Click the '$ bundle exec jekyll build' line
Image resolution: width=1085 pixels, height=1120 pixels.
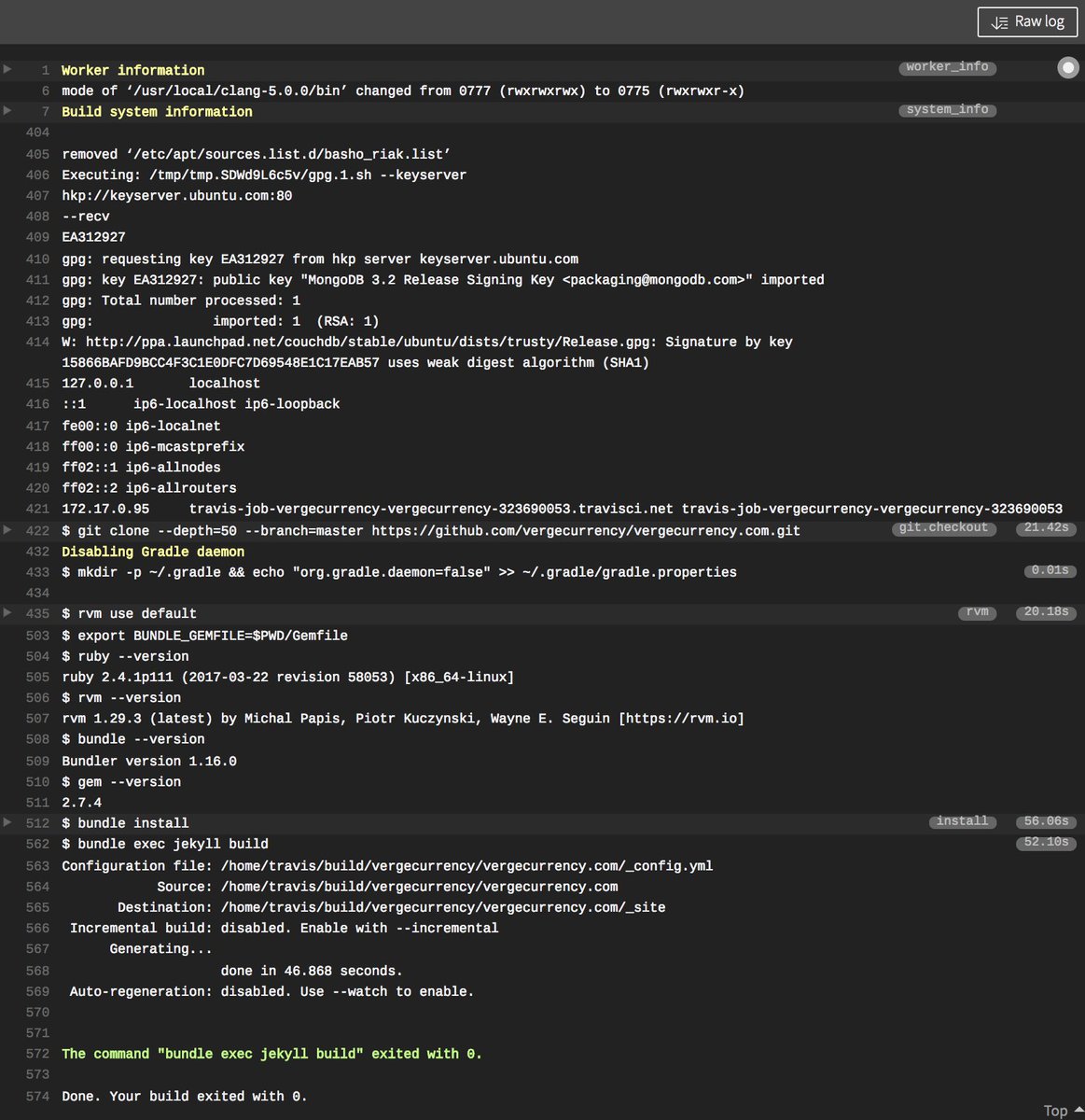[165, 844]
